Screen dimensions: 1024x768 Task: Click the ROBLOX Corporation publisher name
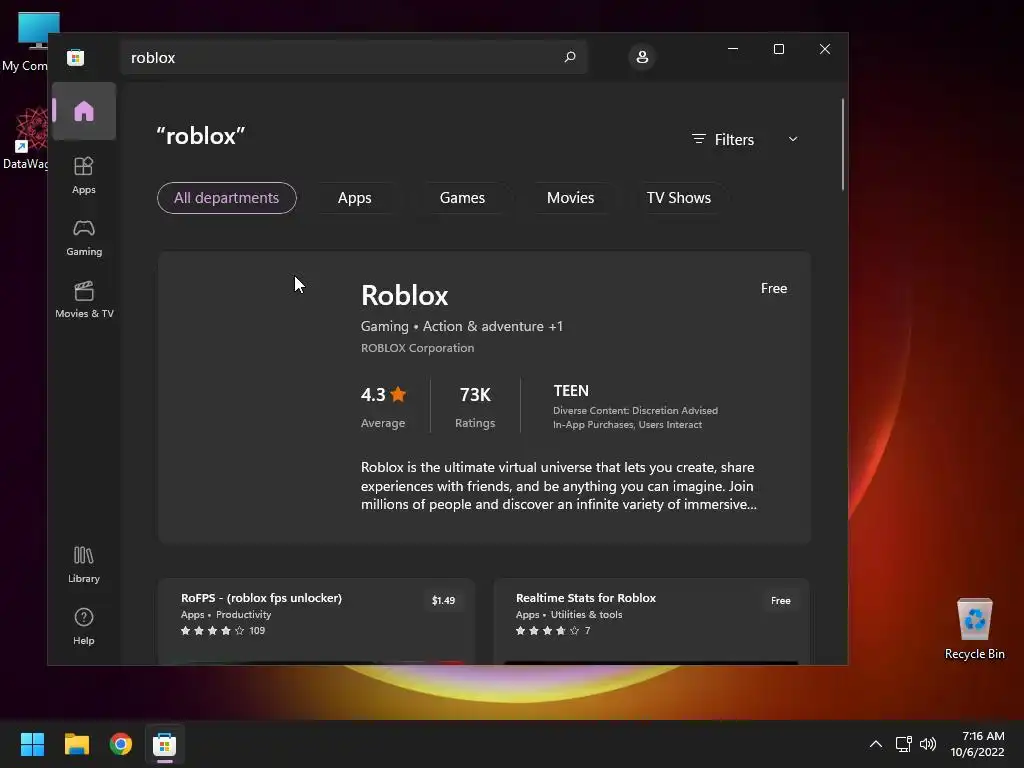point(417,348)
